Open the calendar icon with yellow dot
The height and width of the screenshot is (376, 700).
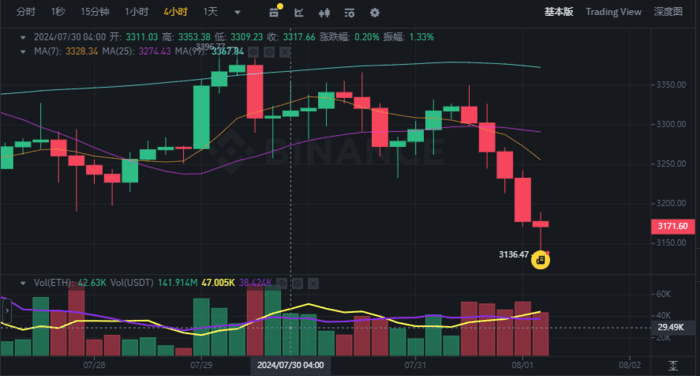point(275,12)
